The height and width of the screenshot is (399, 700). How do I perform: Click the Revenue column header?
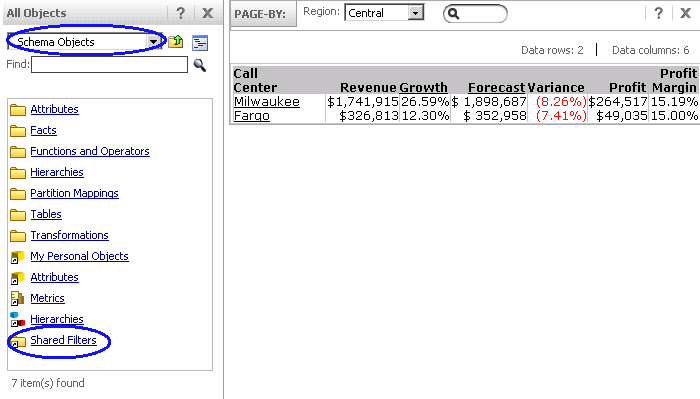tap(368, 87)
